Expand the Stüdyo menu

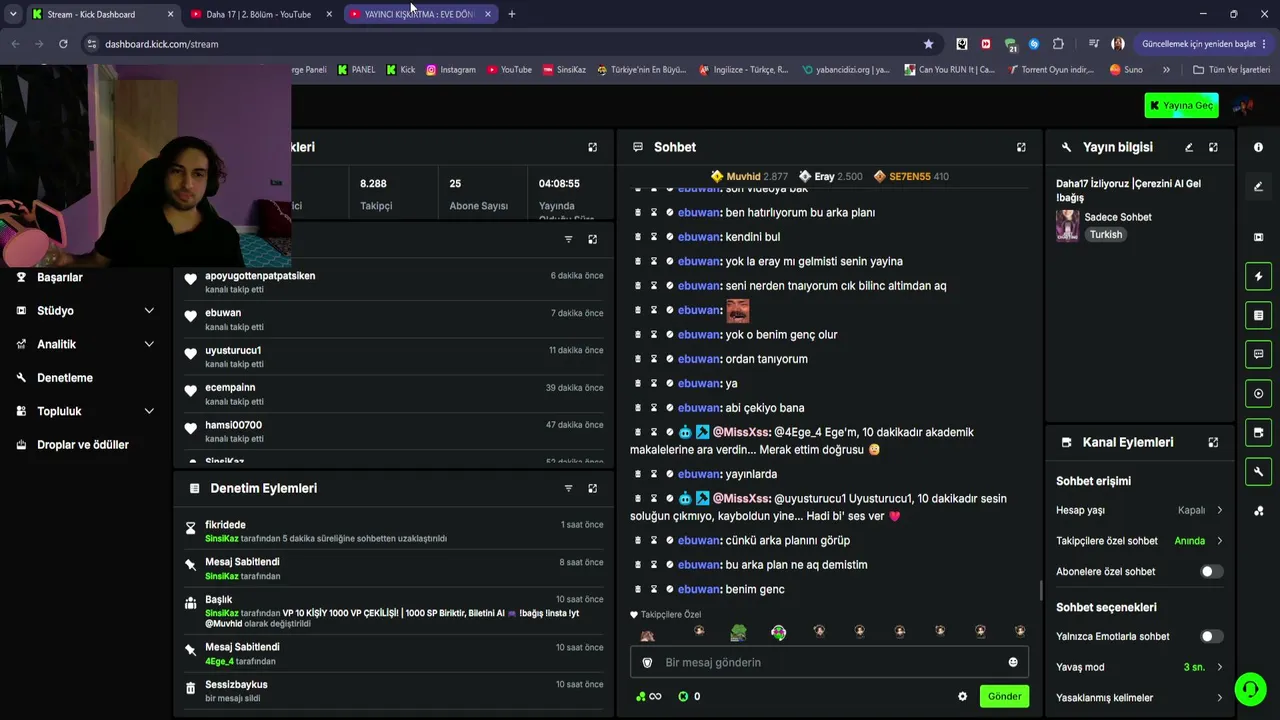coord(86,311)
